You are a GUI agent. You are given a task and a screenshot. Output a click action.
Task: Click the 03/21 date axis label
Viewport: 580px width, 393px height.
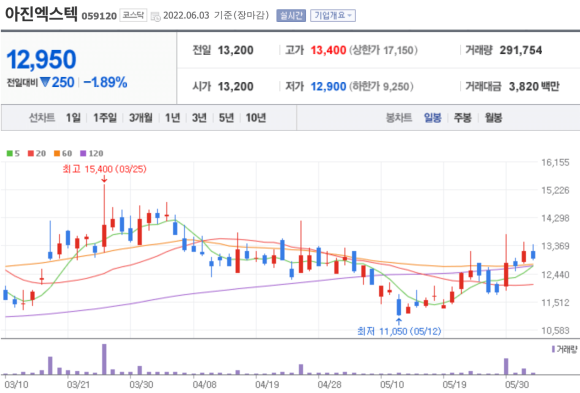(78, 384)
